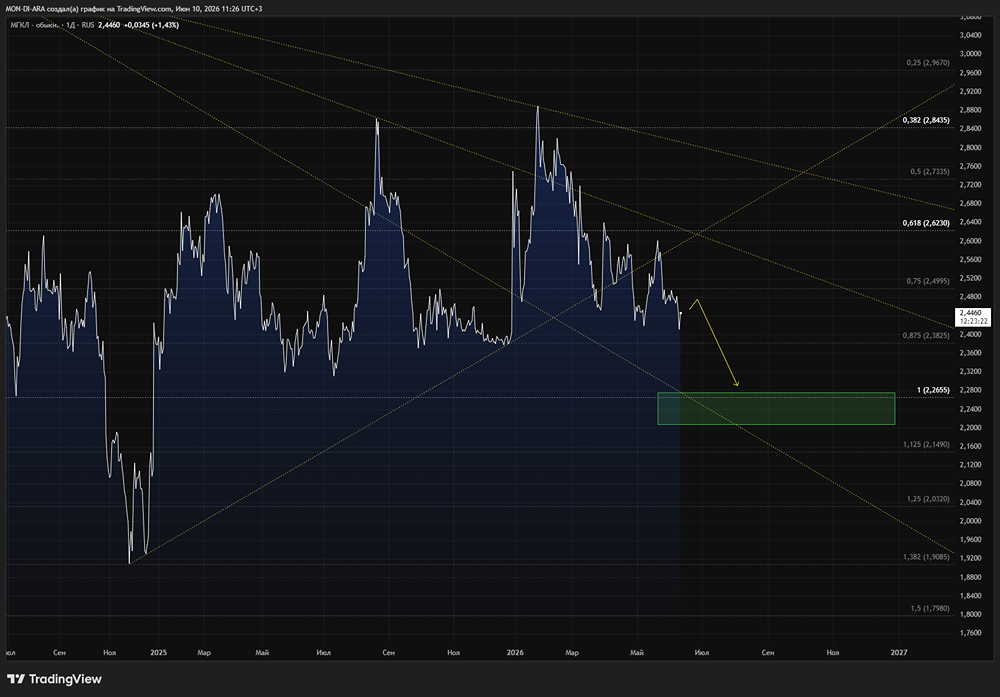Click the 2027 label on time axis

899,652
